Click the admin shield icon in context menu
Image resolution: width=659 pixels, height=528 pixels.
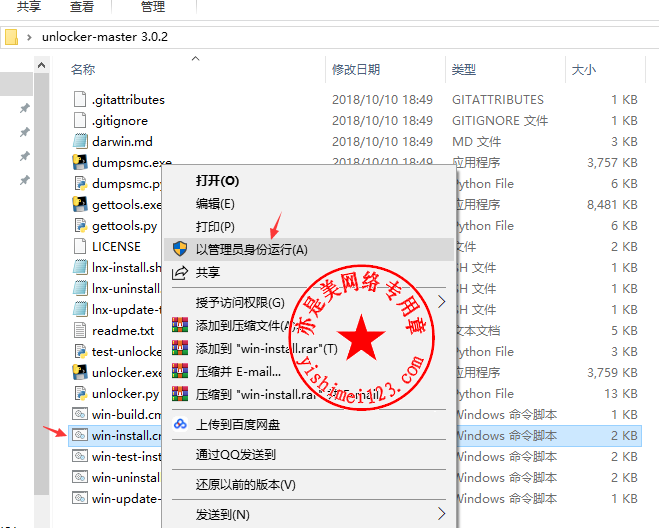click(x=180, y=249)
